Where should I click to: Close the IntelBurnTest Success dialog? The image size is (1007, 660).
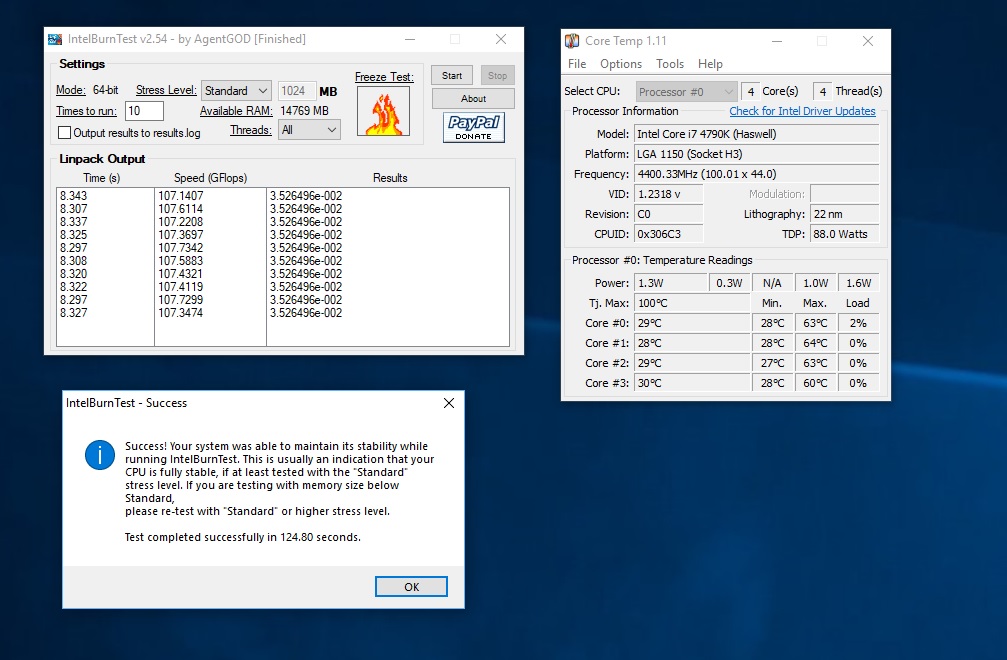[449, 403]
